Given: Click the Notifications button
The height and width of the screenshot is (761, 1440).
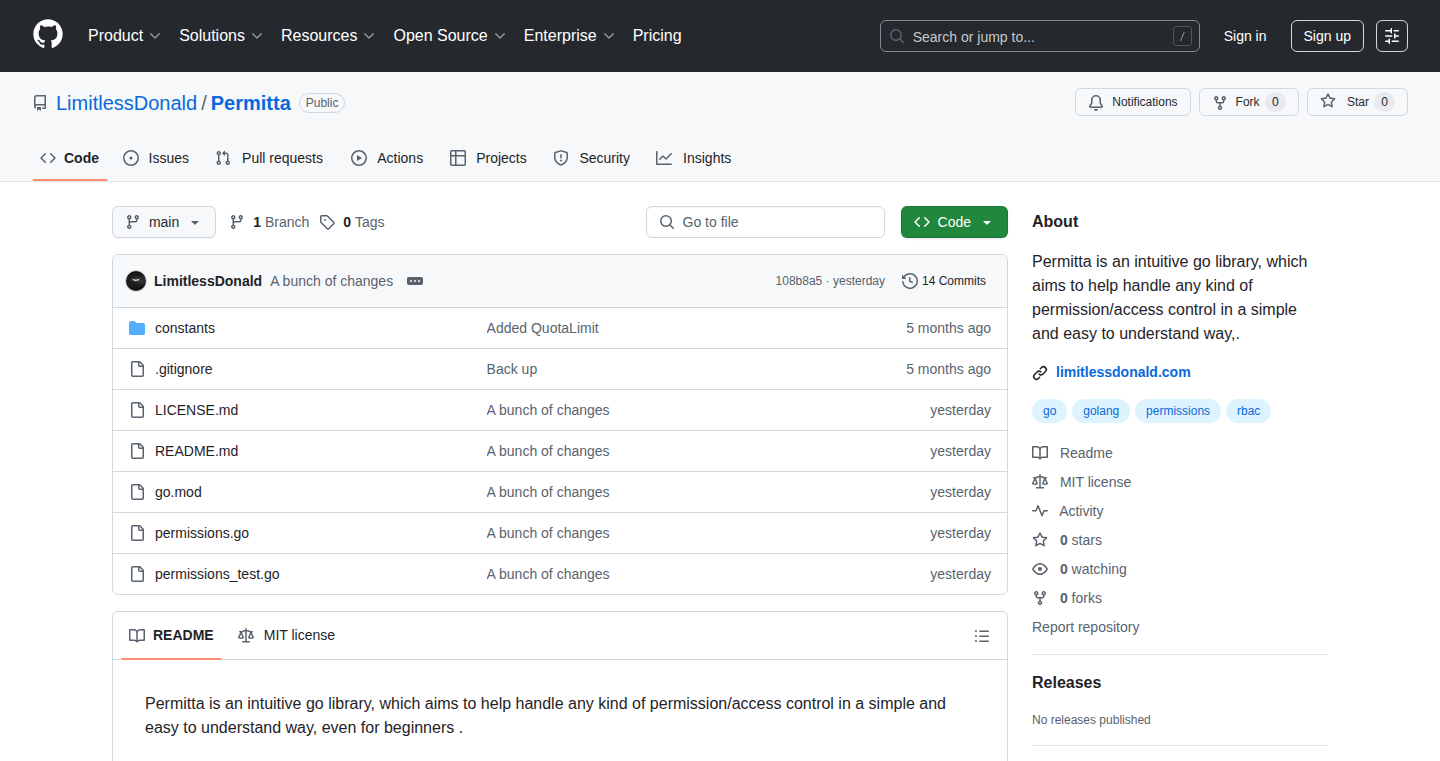Looking at the screenshot, I should (1133, 102).
